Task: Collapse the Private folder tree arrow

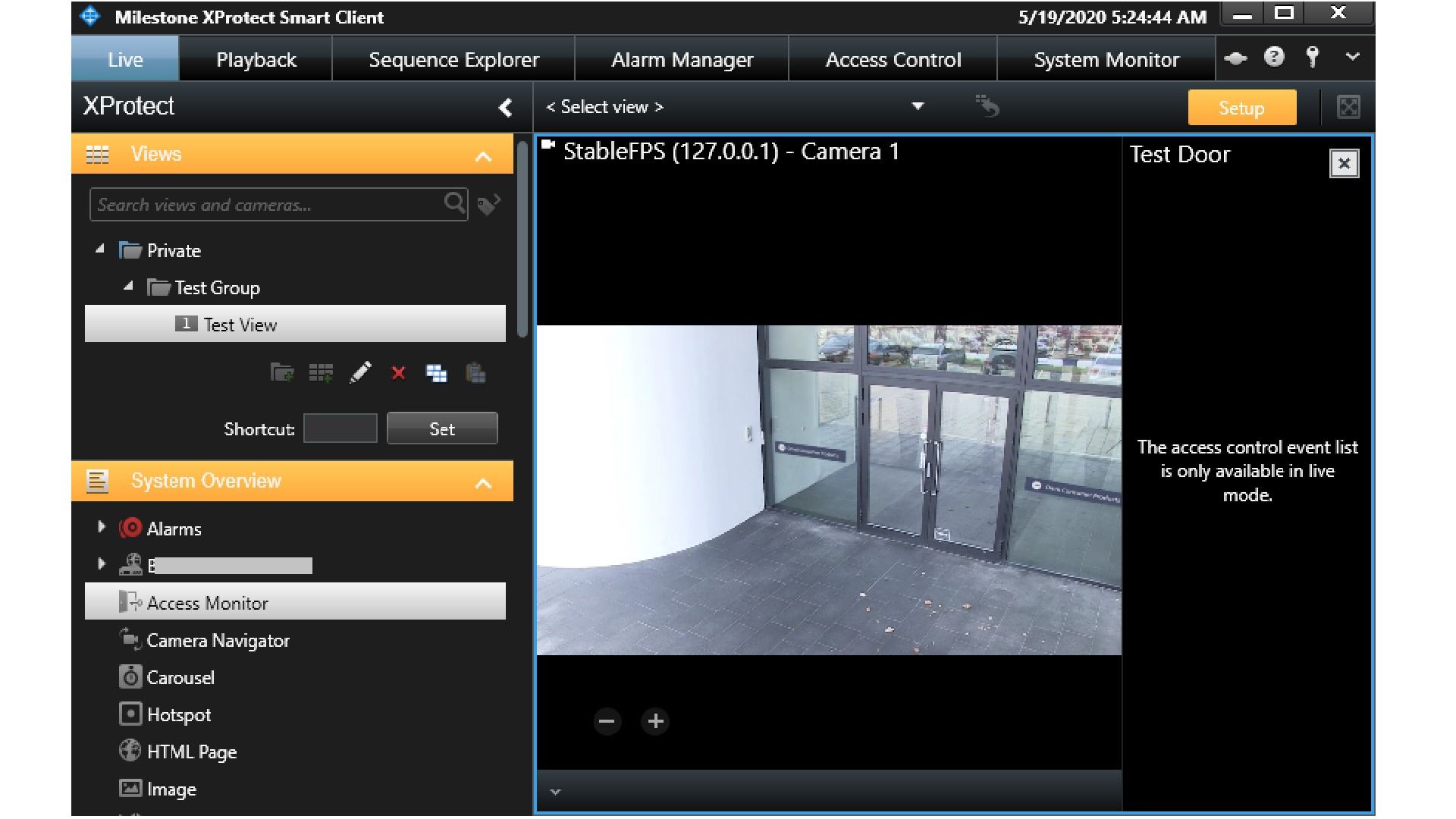Action: coord(100,249)
